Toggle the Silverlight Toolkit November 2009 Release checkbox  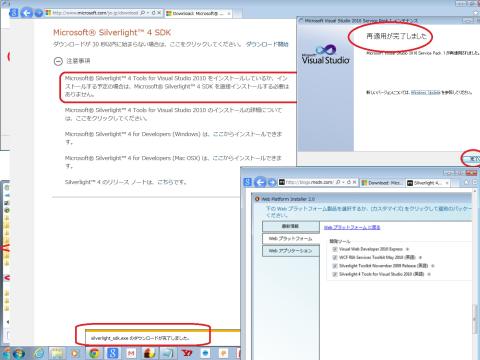click(335, 266)
